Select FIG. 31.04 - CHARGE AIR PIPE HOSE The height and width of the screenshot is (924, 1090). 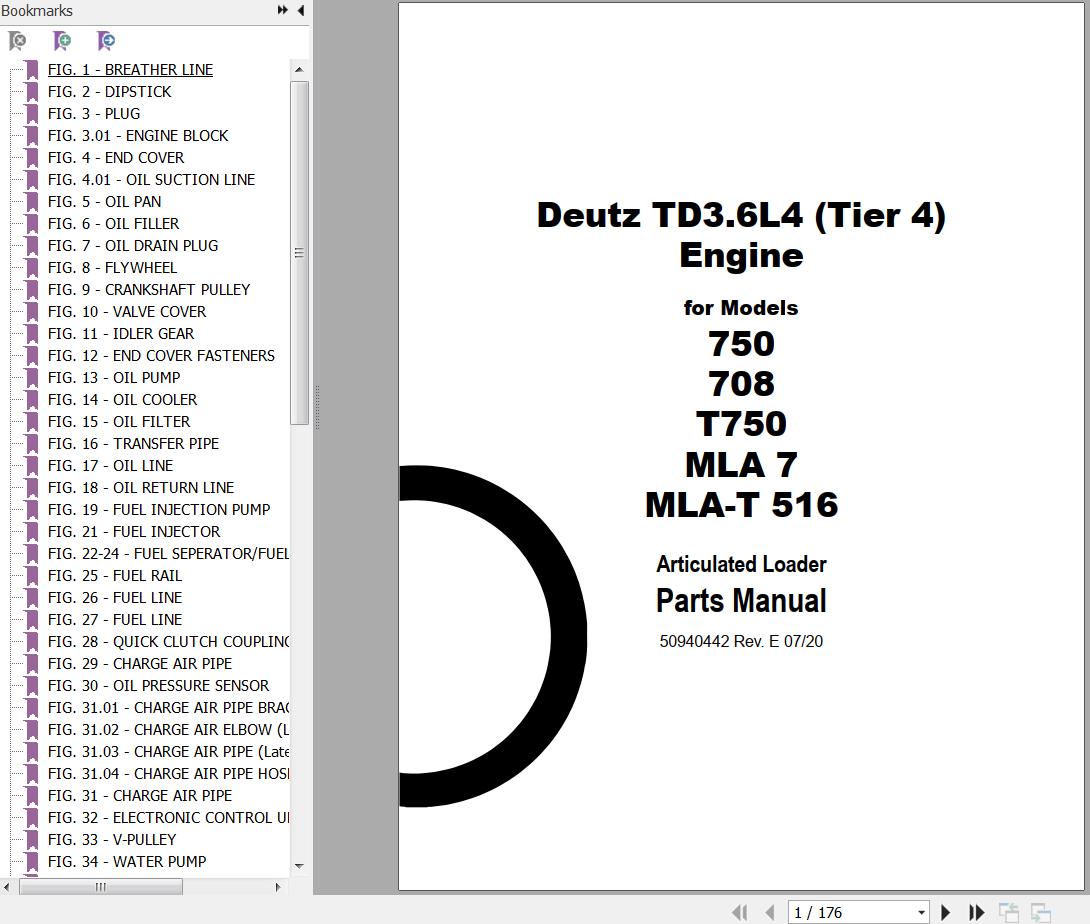168,774
